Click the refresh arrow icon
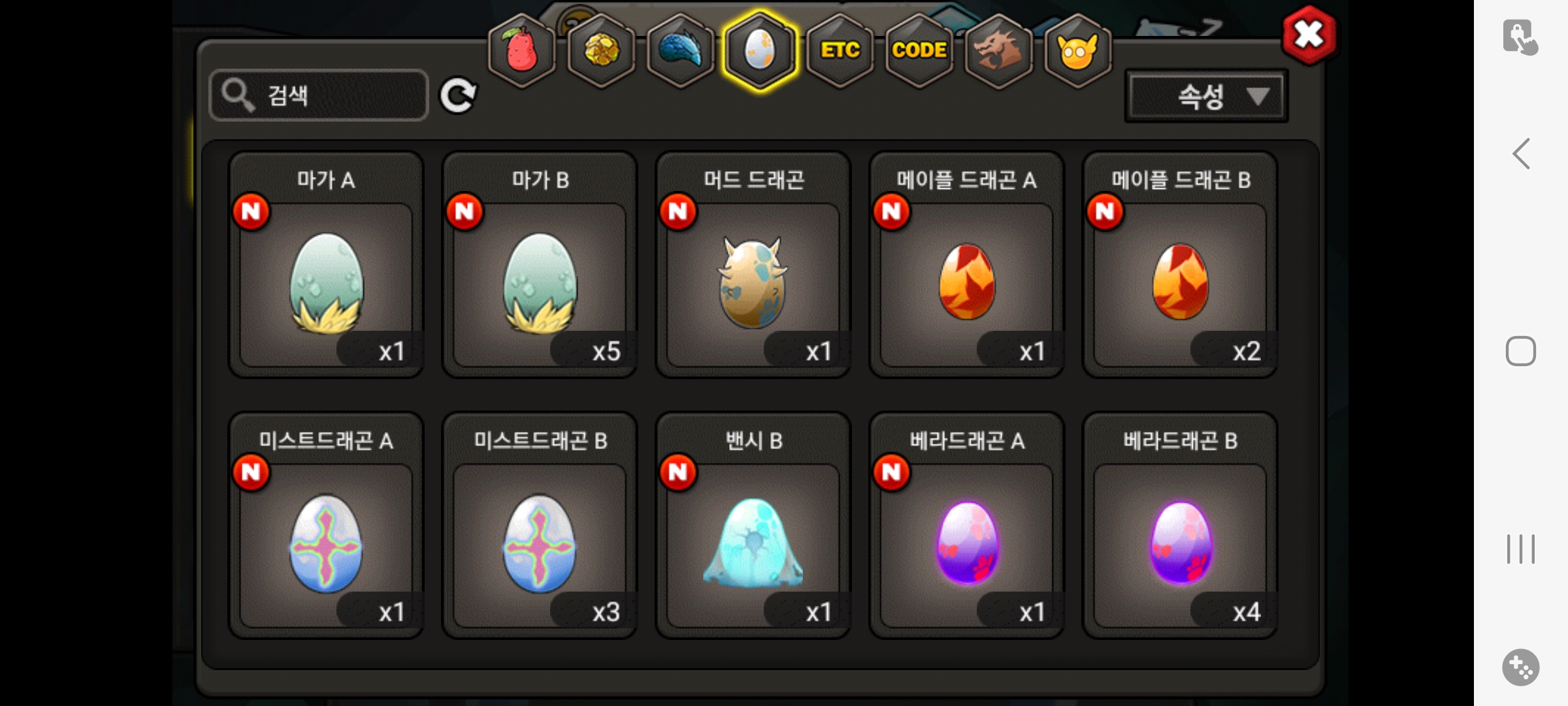This screenshot has height=706, width=1568. tap(458, 96)
